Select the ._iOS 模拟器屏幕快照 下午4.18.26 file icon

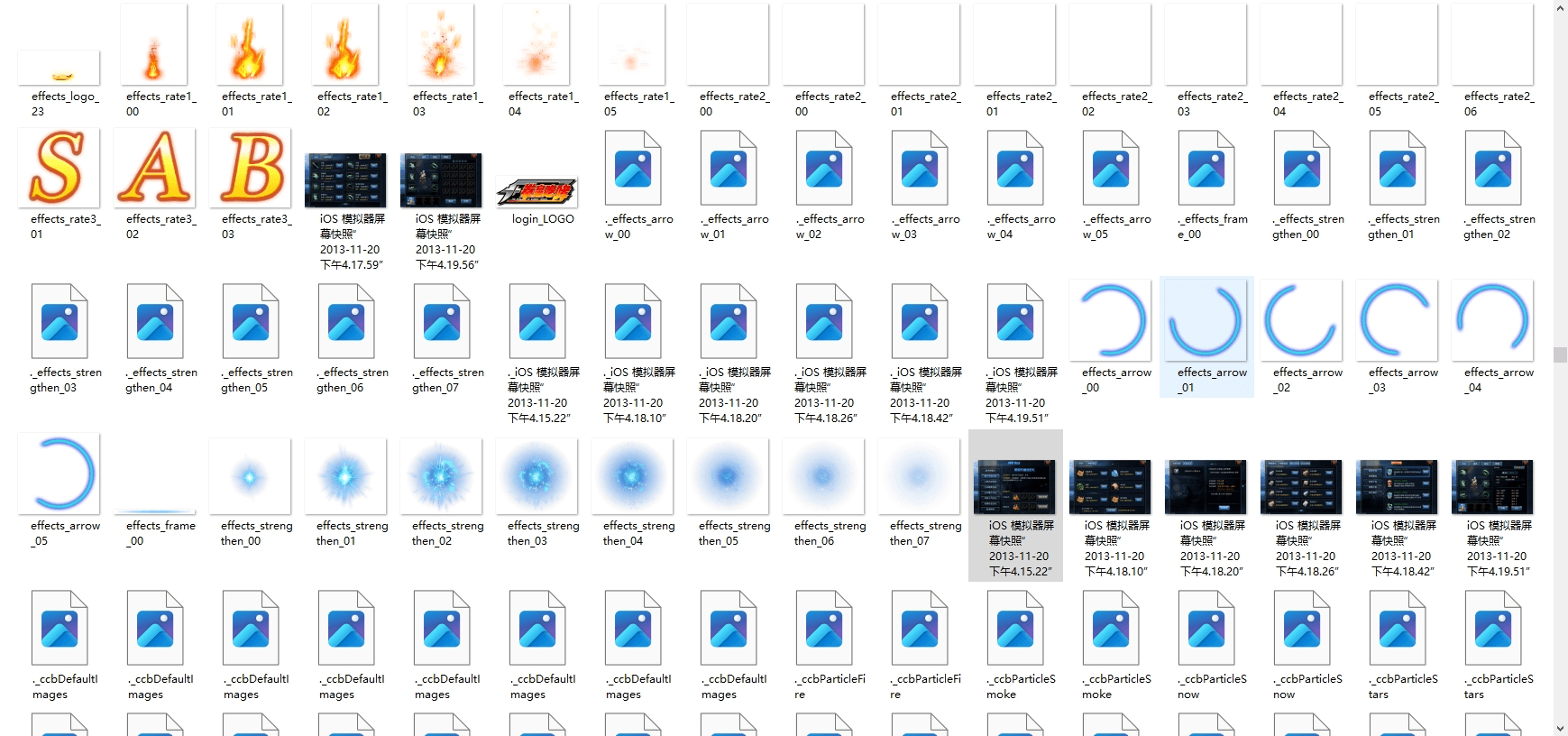coord(824,322)
